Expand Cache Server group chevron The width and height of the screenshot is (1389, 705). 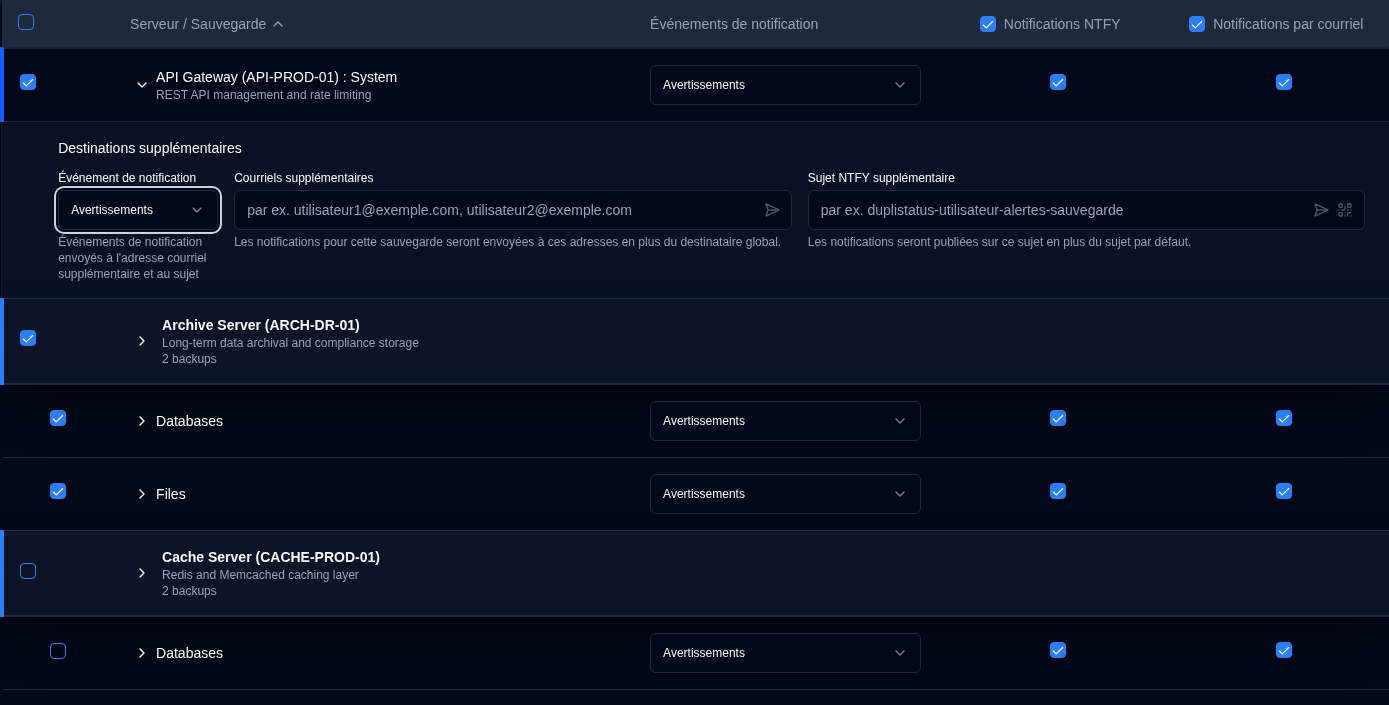[x=142, y=573]
